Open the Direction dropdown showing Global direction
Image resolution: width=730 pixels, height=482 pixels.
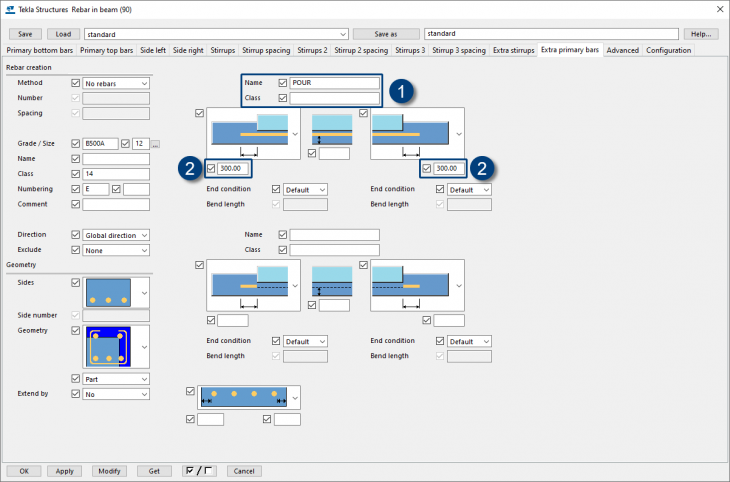(116, 235)
